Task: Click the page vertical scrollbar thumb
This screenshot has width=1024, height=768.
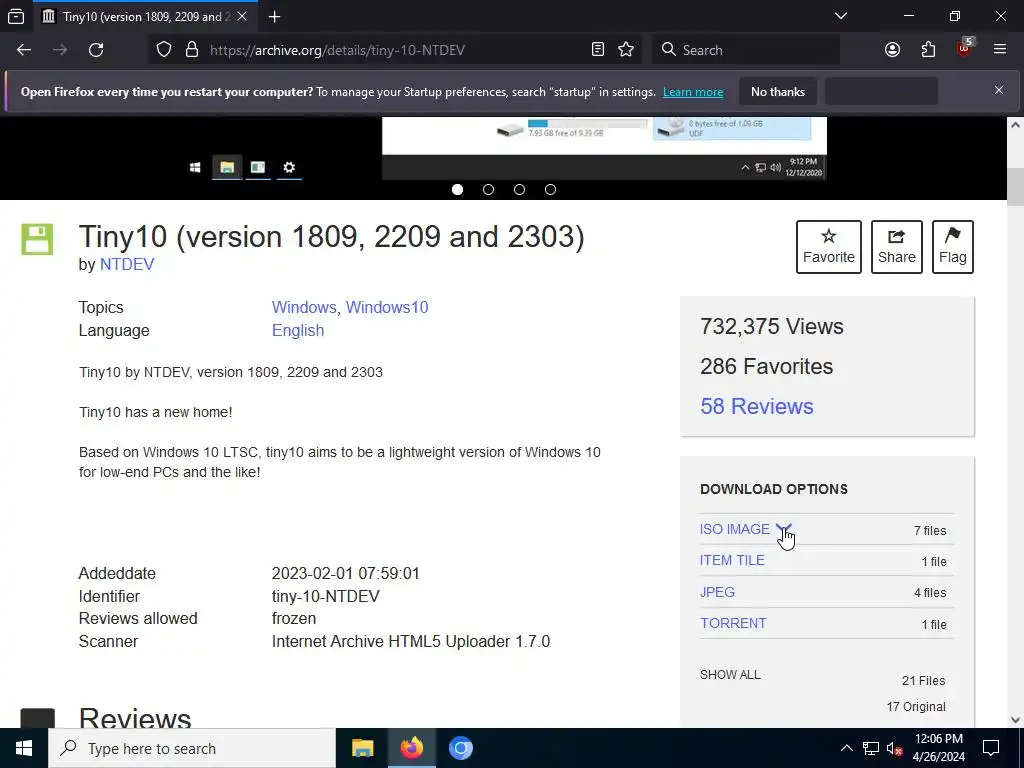Action: pos(1016,187)
